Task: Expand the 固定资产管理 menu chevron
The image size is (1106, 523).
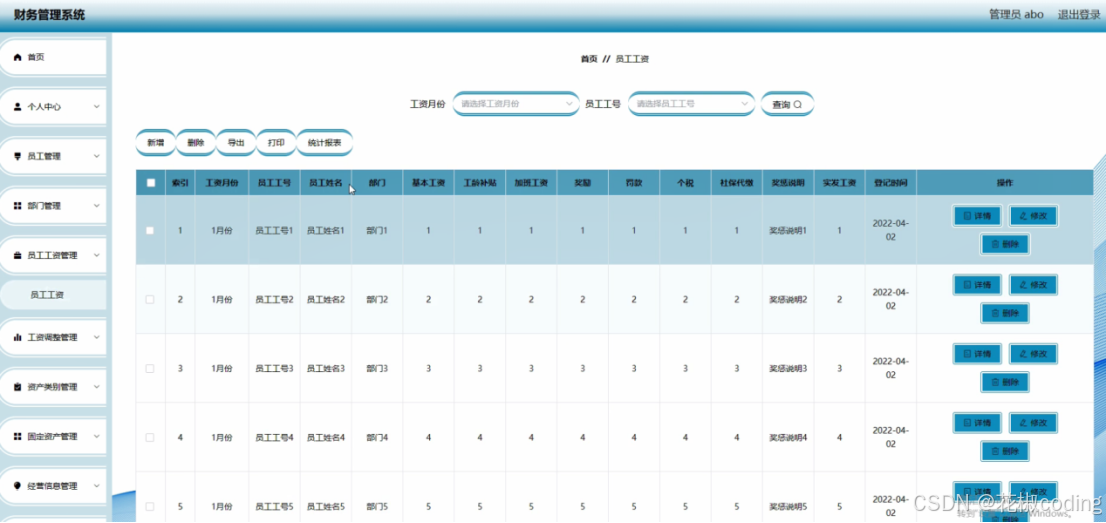Action: pyautogui.click(x=97, y=437)
